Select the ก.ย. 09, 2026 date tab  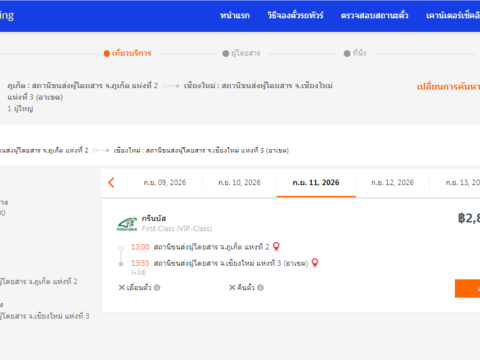[165, 183]
